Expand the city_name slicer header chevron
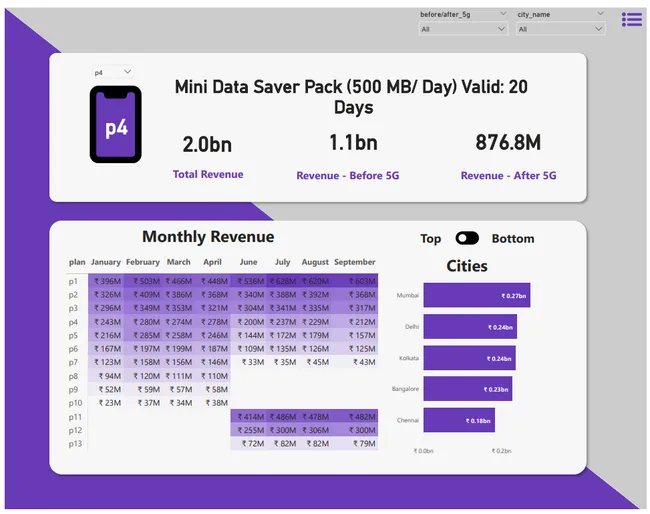Viewport: 650px width, 514px height. (600, 14)
